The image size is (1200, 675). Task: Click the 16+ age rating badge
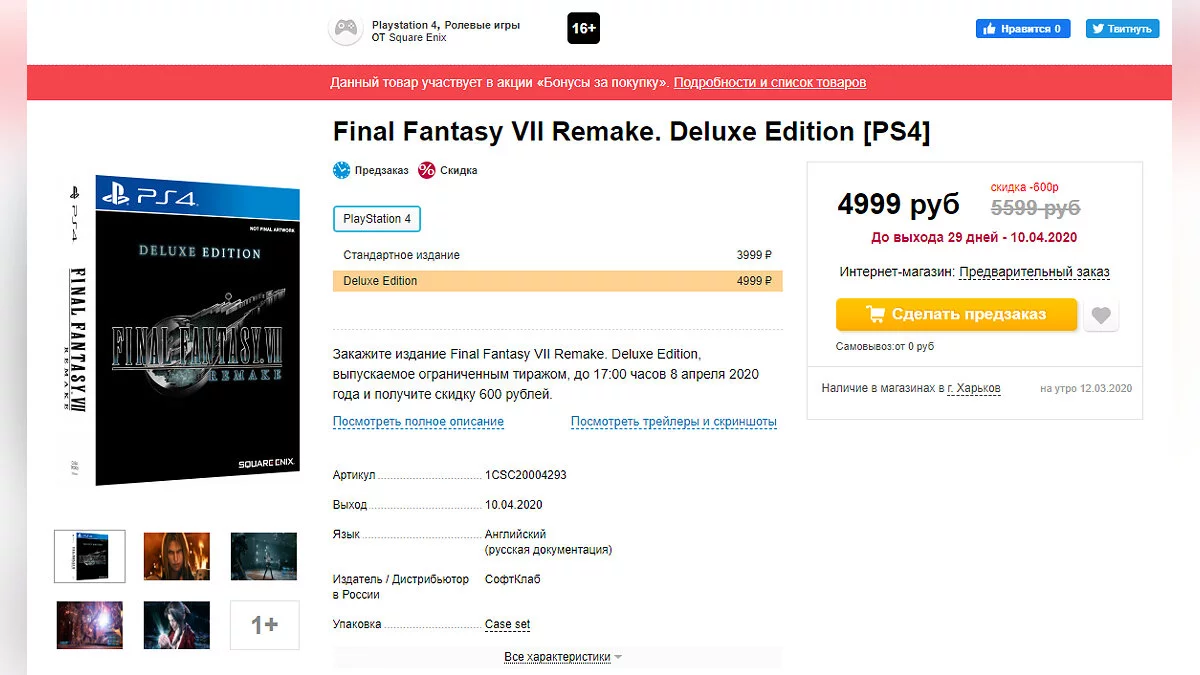584,28
